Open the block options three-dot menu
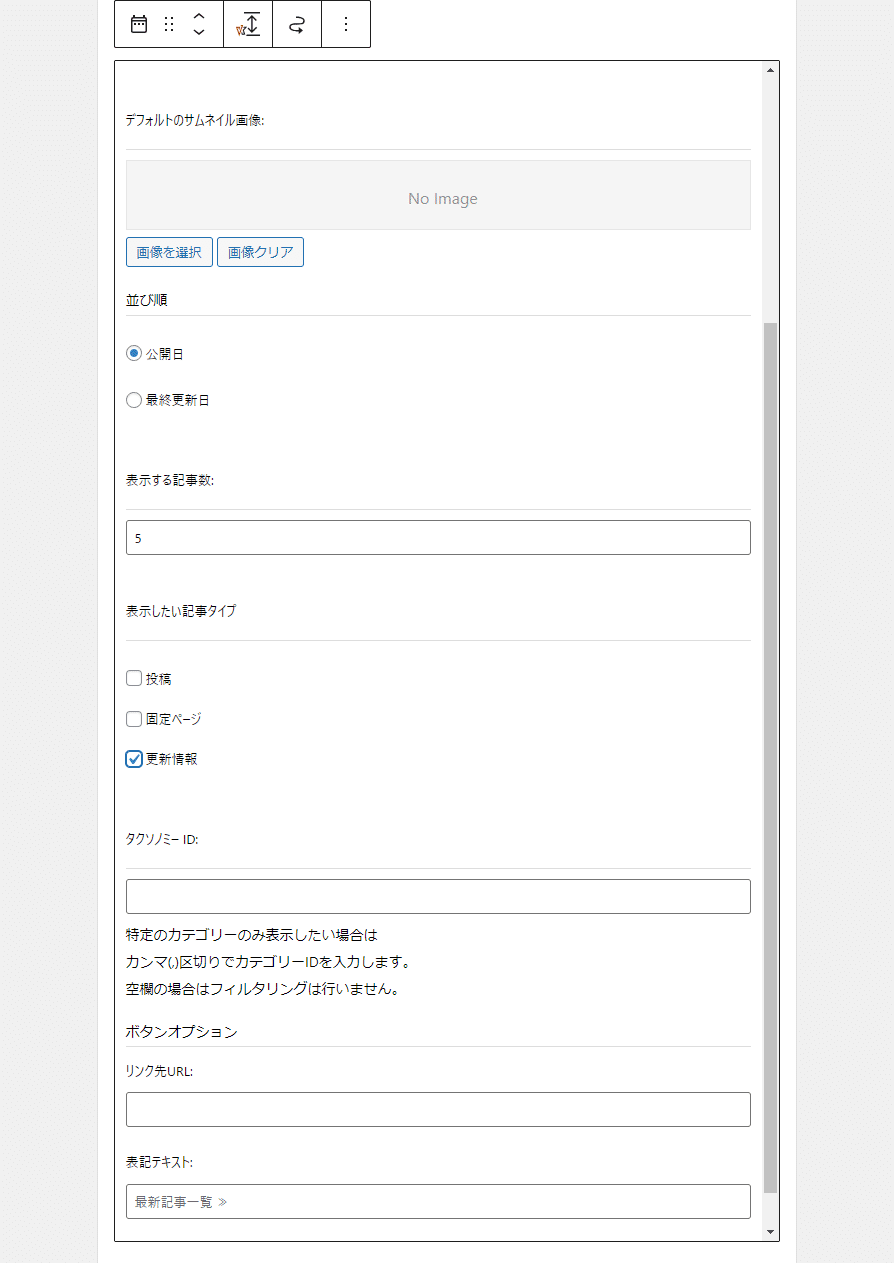 click(346, 24)
